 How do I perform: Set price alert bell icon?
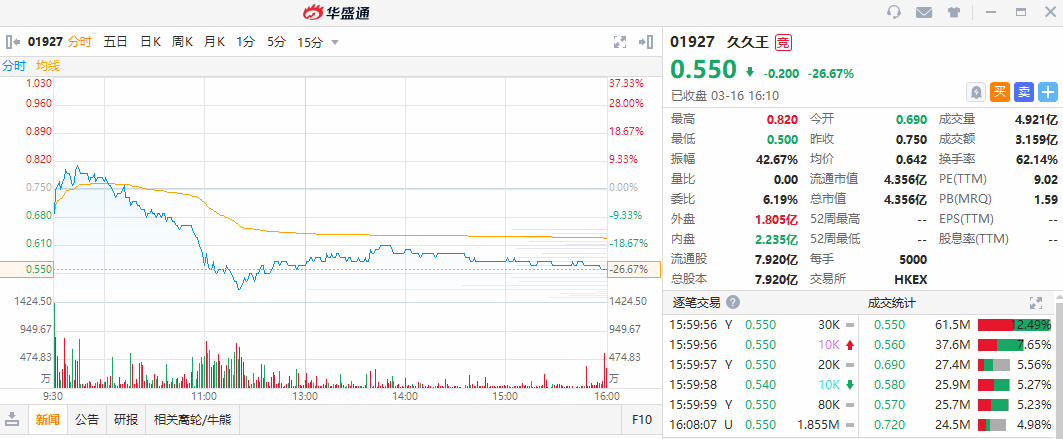coord(975,92)
